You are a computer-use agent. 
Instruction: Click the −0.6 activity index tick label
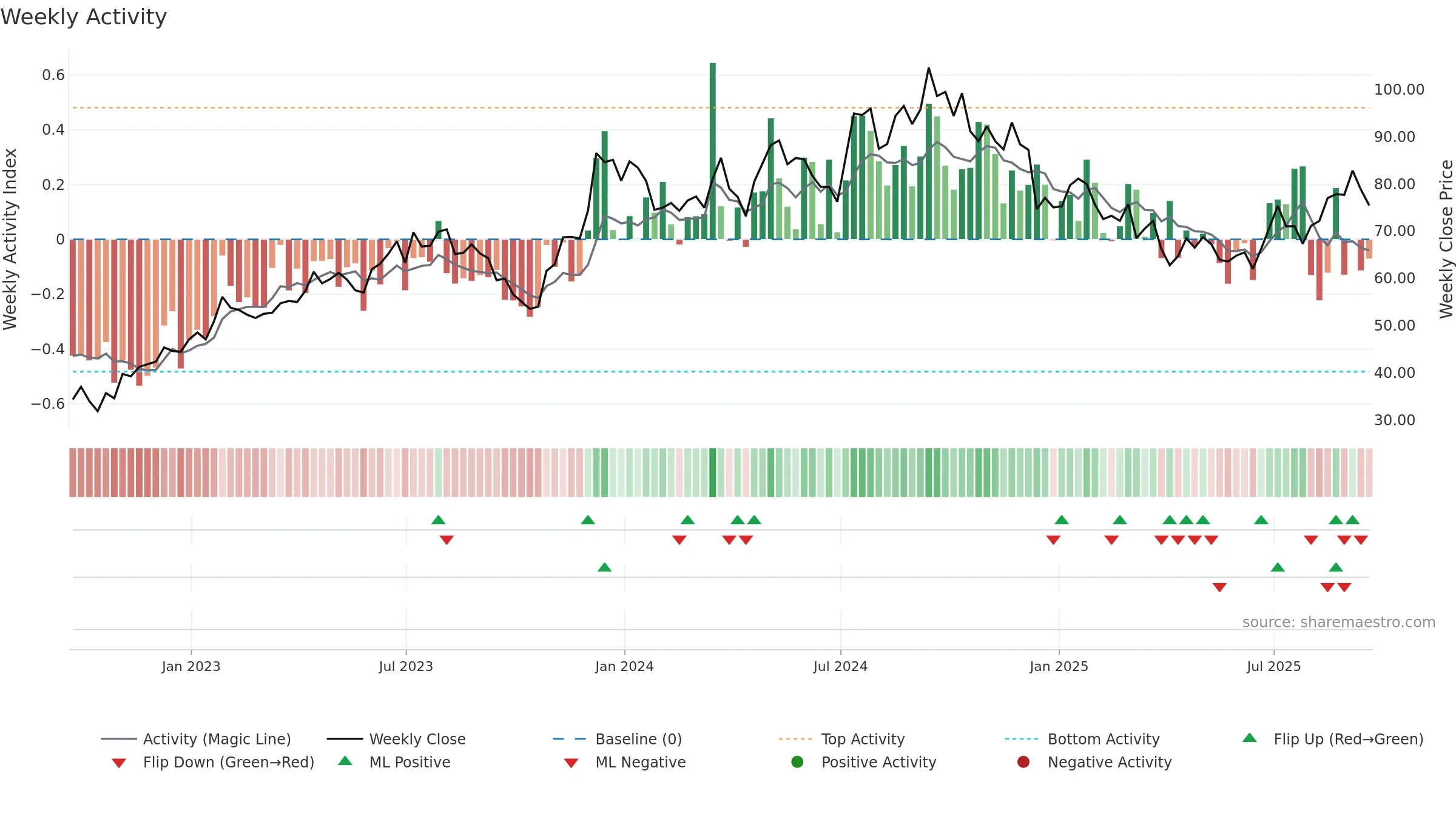coord(48,404)
